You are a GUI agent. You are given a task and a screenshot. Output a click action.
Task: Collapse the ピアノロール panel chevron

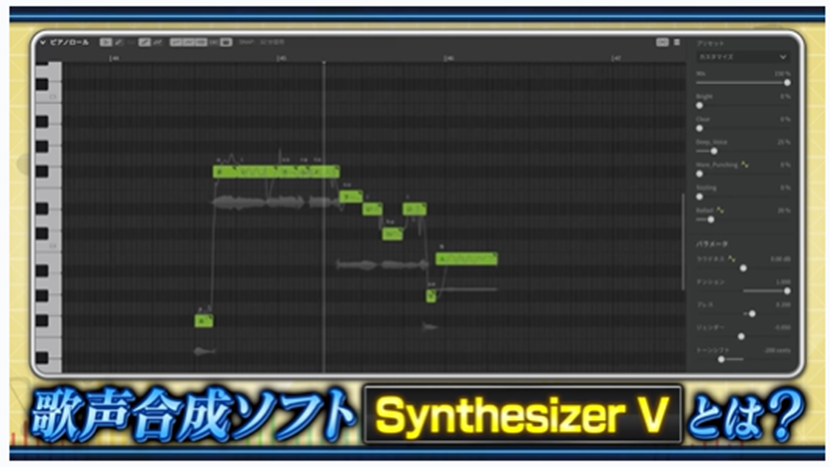click(x=43, y=42)
